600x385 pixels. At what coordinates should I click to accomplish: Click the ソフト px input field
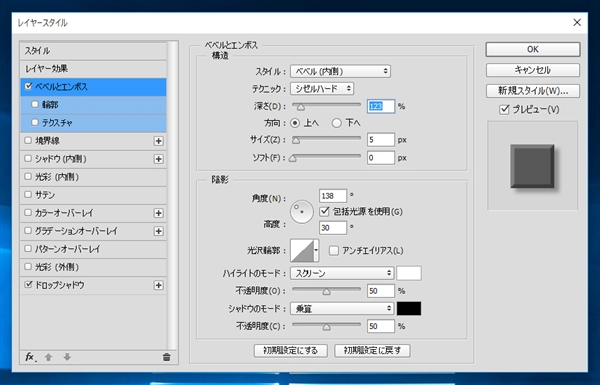point(381,158)
